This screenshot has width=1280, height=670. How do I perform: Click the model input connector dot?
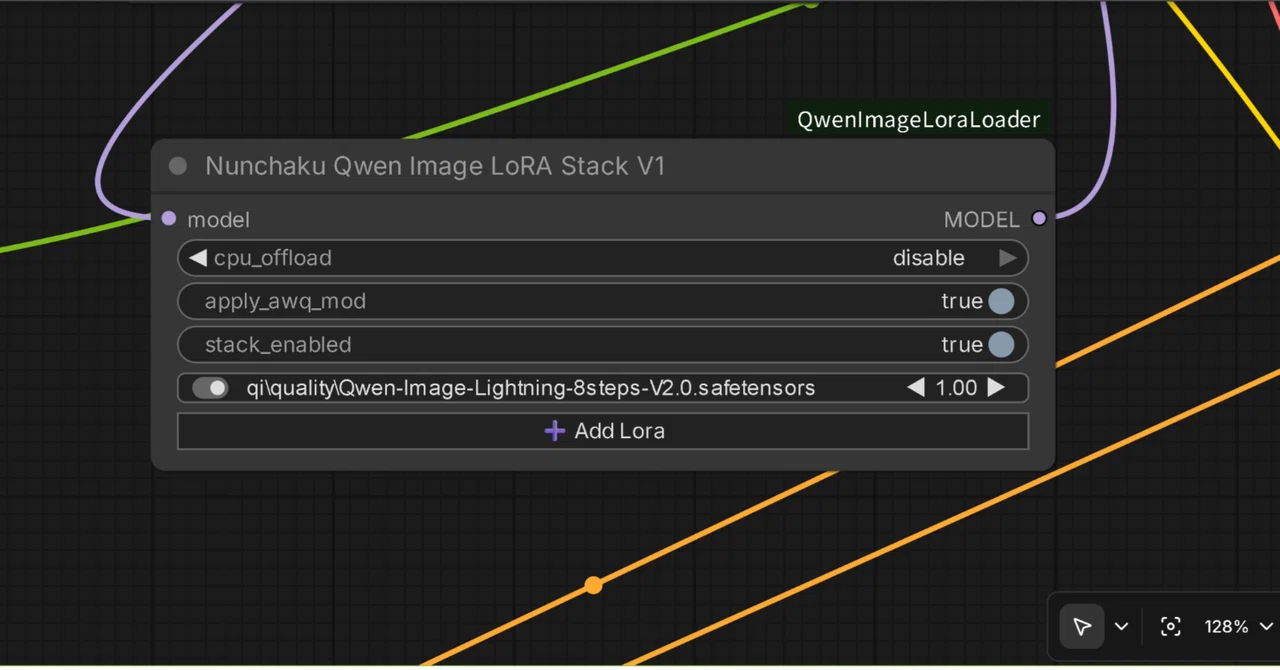pyautogui.click(x=168, y=218)
